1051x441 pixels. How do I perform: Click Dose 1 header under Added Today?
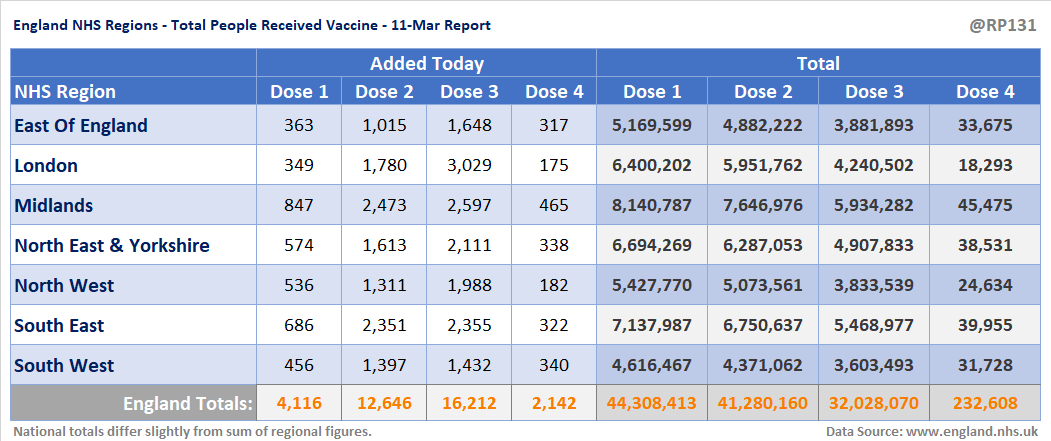point(299,92)
